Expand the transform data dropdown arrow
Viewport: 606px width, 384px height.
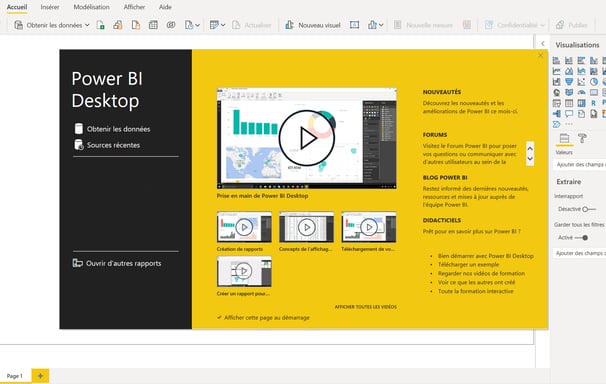(x=223, y=25)
